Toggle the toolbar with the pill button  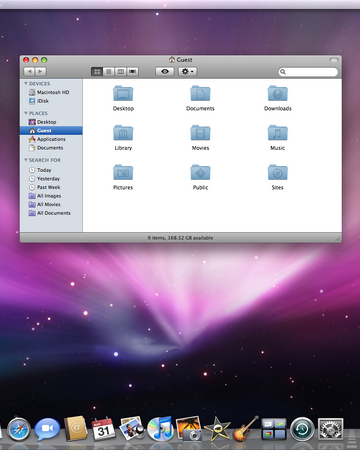click(334, 60)
